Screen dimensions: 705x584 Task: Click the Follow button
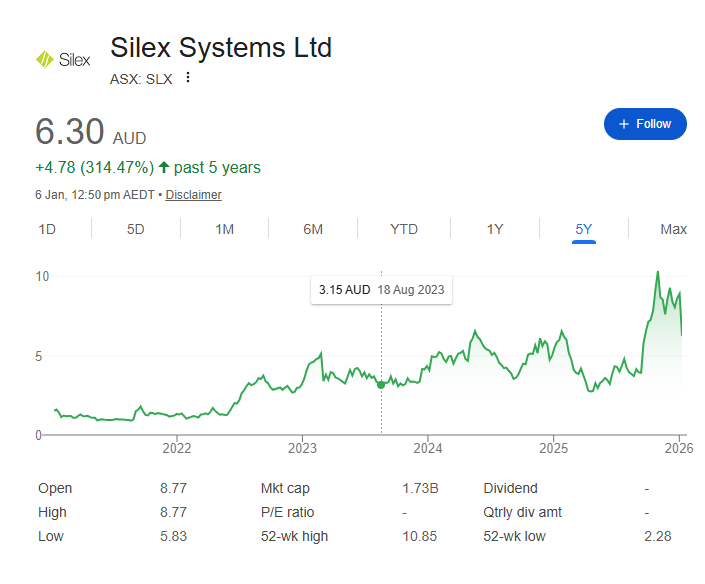(645, 124)
